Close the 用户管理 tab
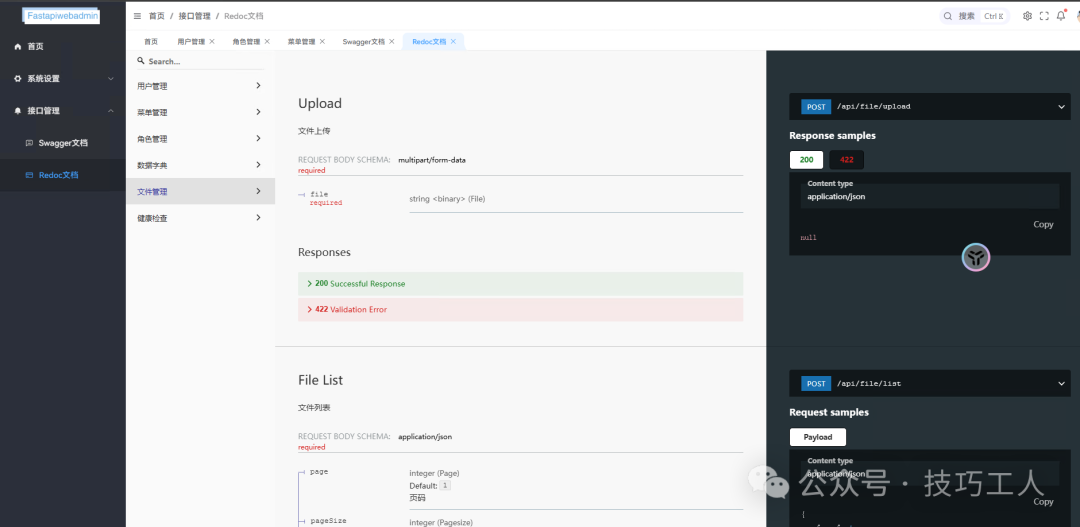The image size is (1080, 527). [x=212, y=41]
